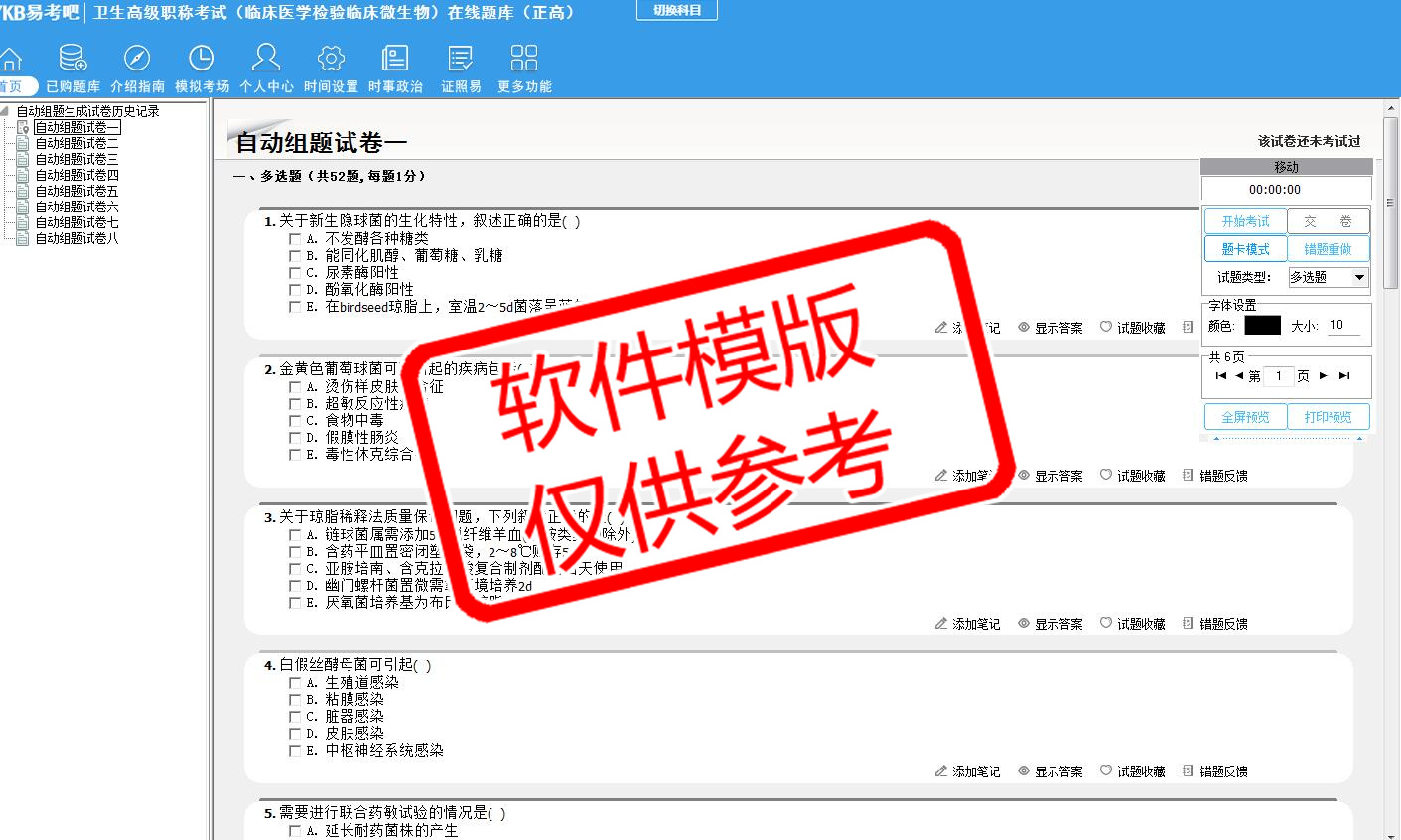Viewport: 1401px width, 840px height.
Task: Click the black font color swatch
Action: 1262,326
